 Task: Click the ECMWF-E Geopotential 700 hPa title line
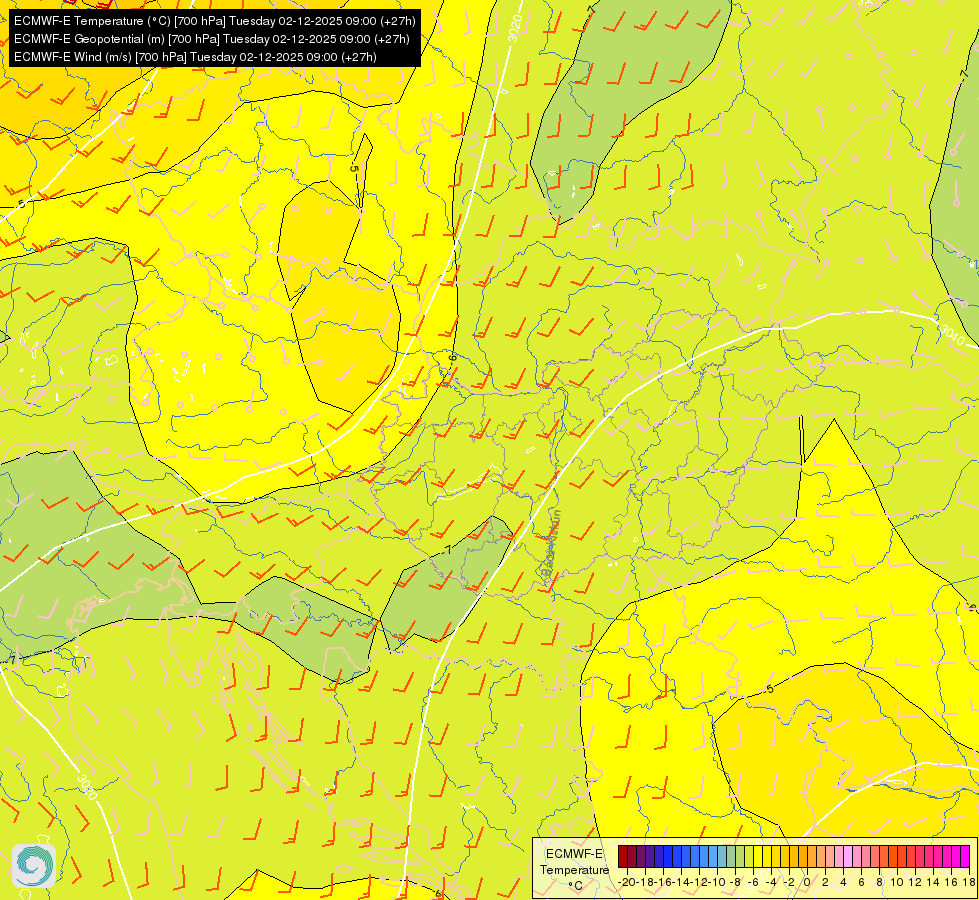pyautogui.click(x=212, y=39)
